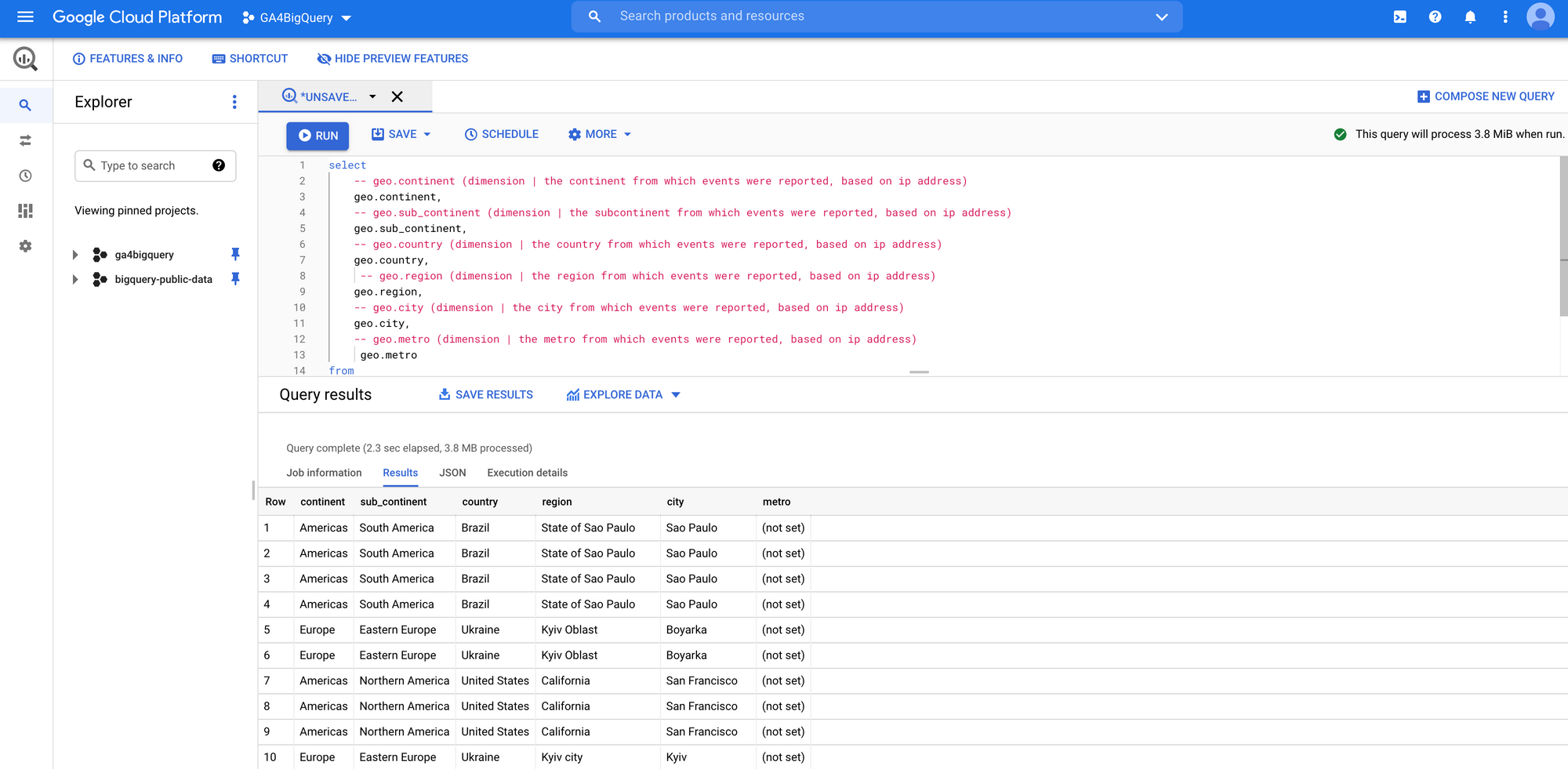Open the unsaved query tab dropdown arrow

coord(372,96)
